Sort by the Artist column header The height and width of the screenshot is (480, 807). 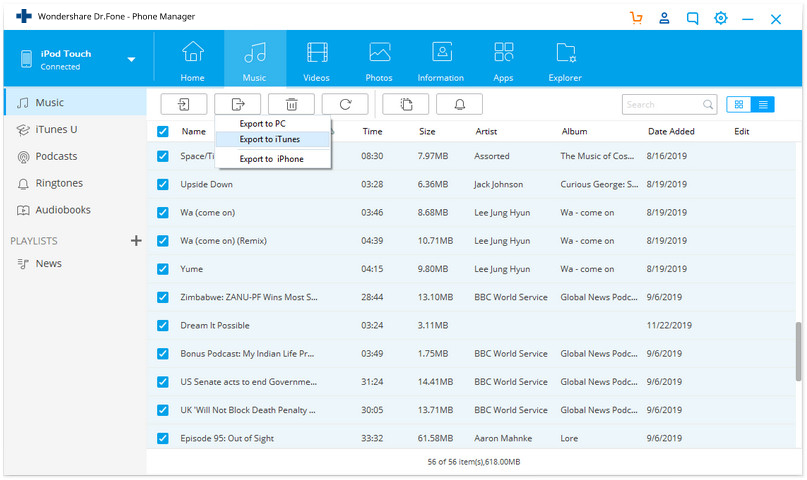486,132
